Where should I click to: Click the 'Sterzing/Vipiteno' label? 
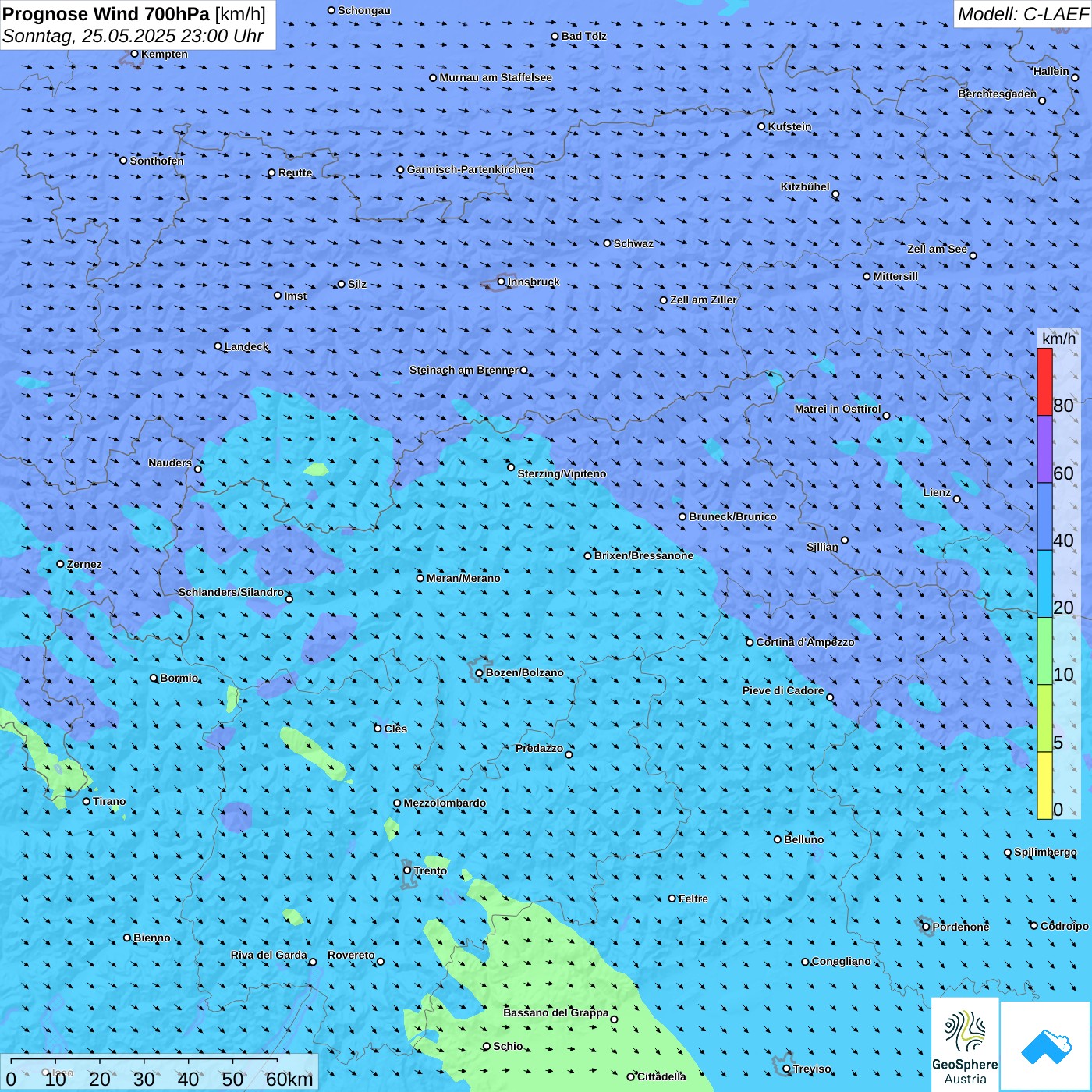pyautogui.click(x=562, y=473)
